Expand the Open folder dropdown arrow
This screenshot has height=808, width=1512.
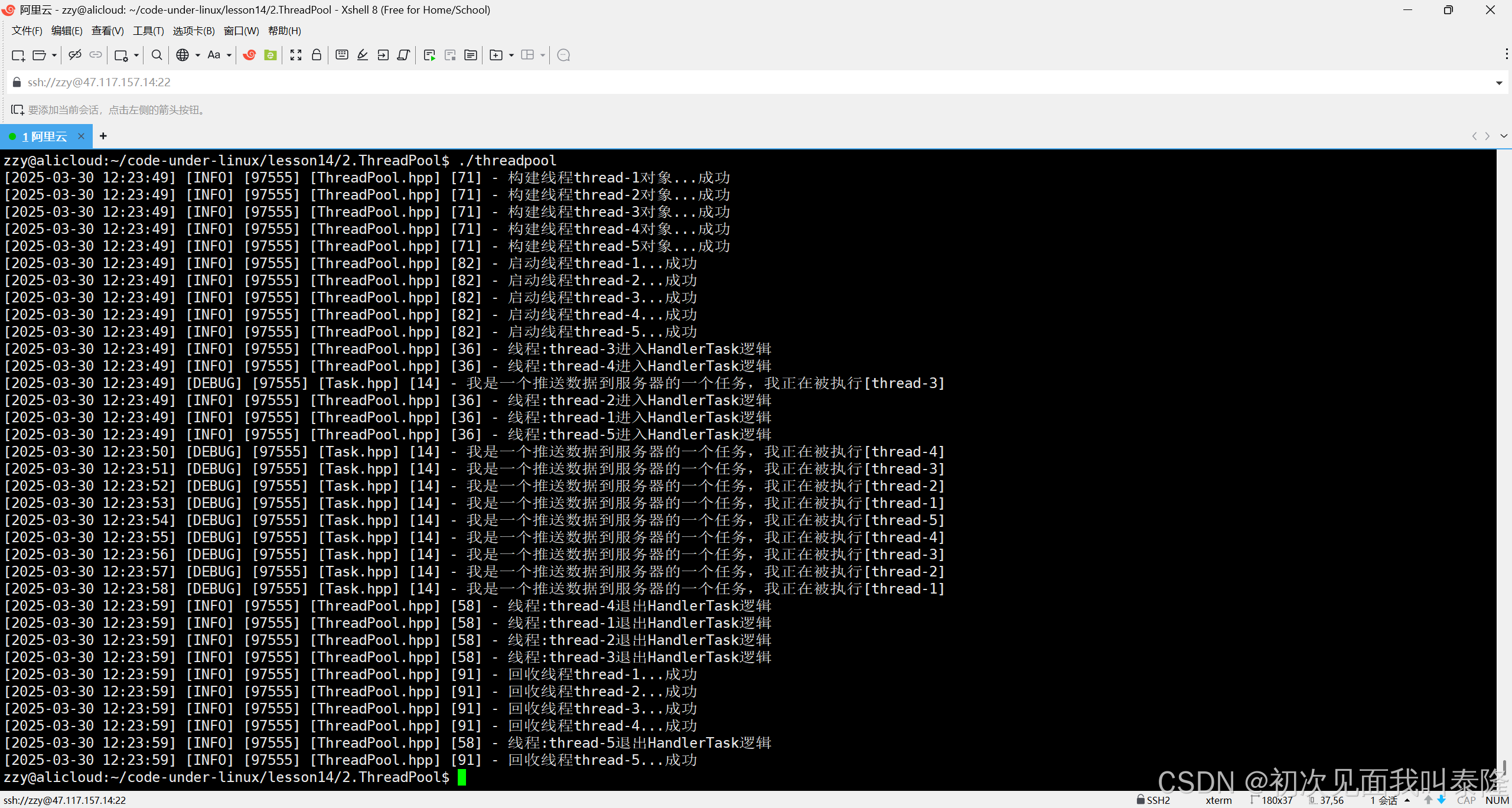point(54,55)
